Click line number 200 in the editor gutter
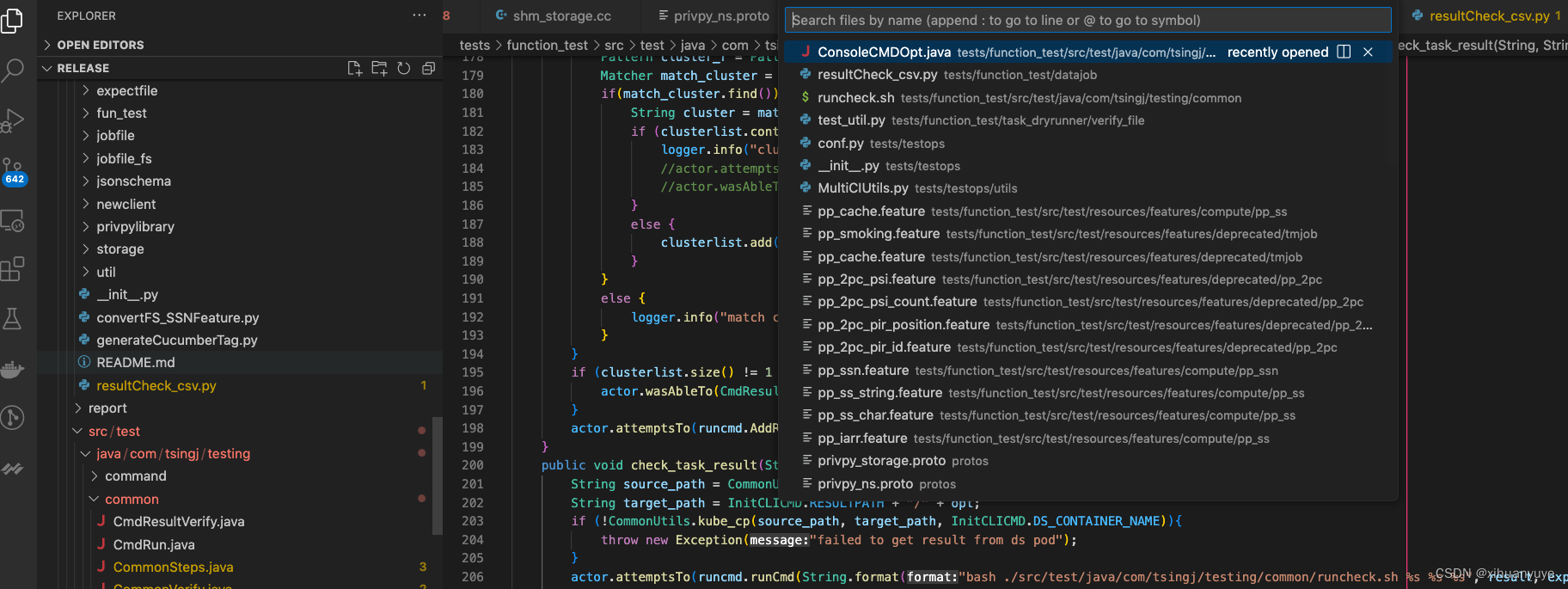1568x589 pixels. coord(473,465)
